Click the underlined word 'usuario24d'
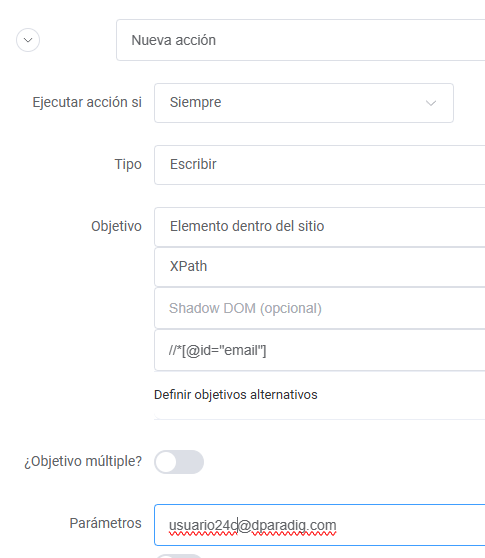 click(203, 525)
